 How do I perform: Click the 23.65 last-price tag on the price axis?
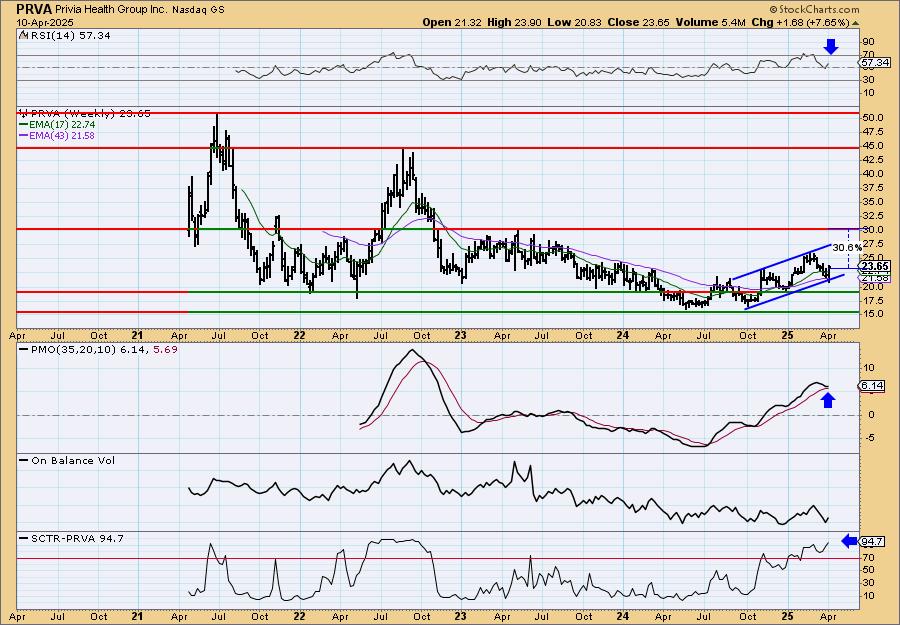tap(875, 267)
